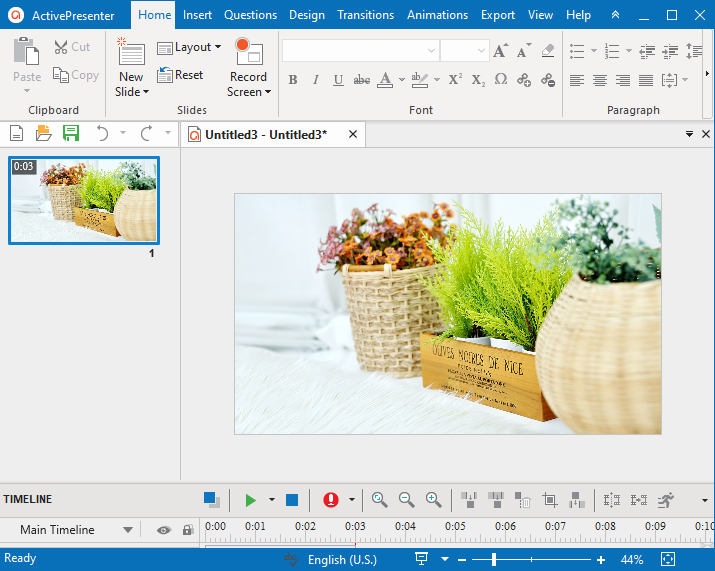Play the timeline preview

[250, 500]
